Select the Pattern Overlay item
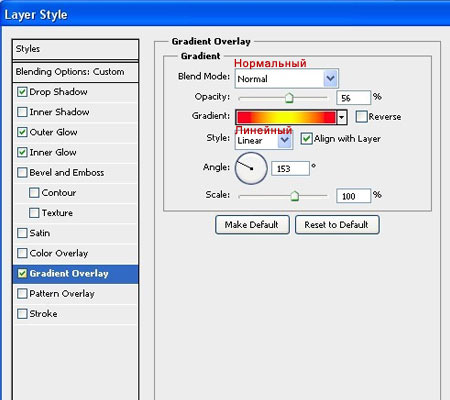The height and width of the screenshot is (400, 450). coord(75,294)
